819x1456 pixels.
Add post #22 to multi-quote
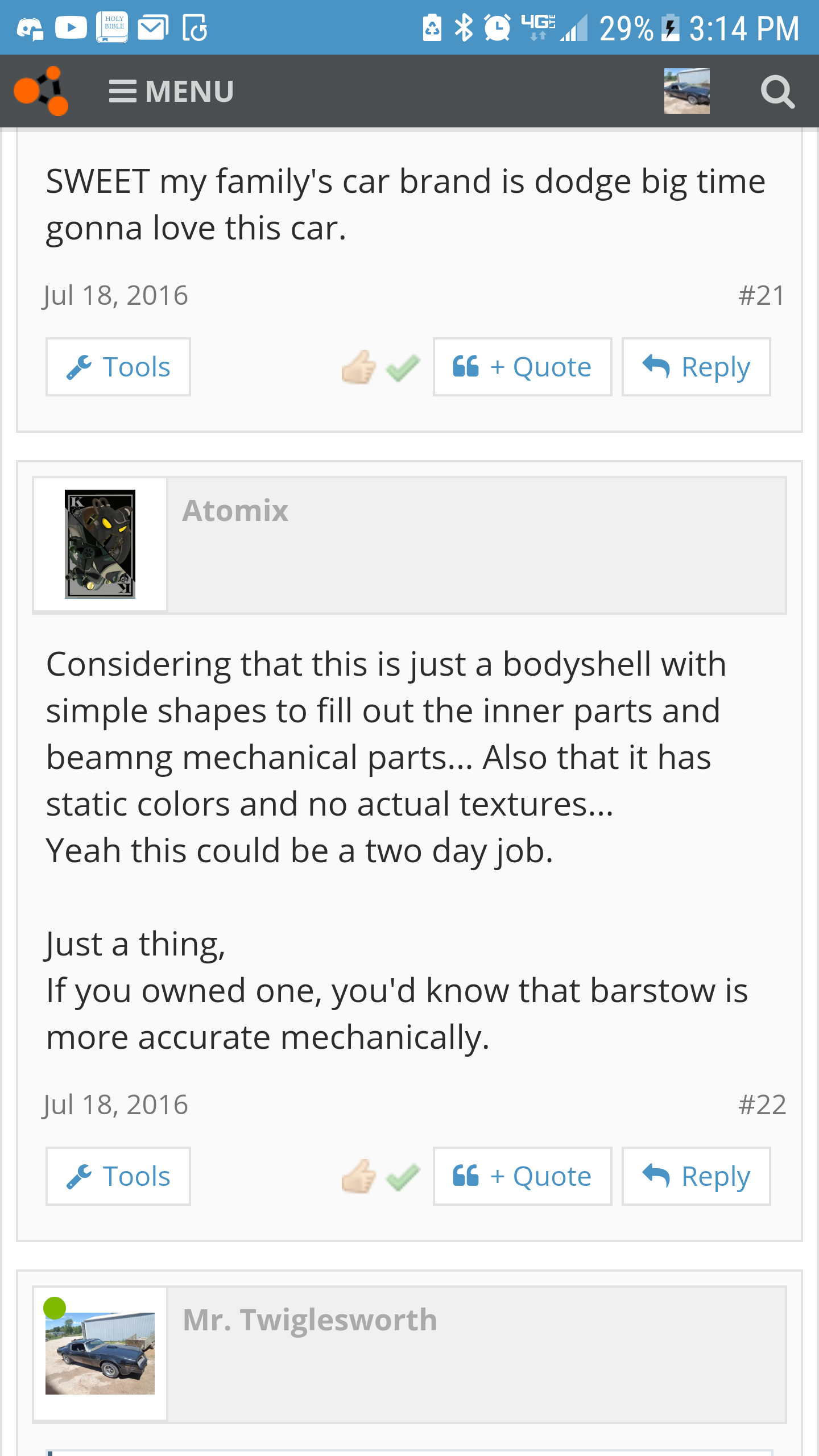(522, 1176)
